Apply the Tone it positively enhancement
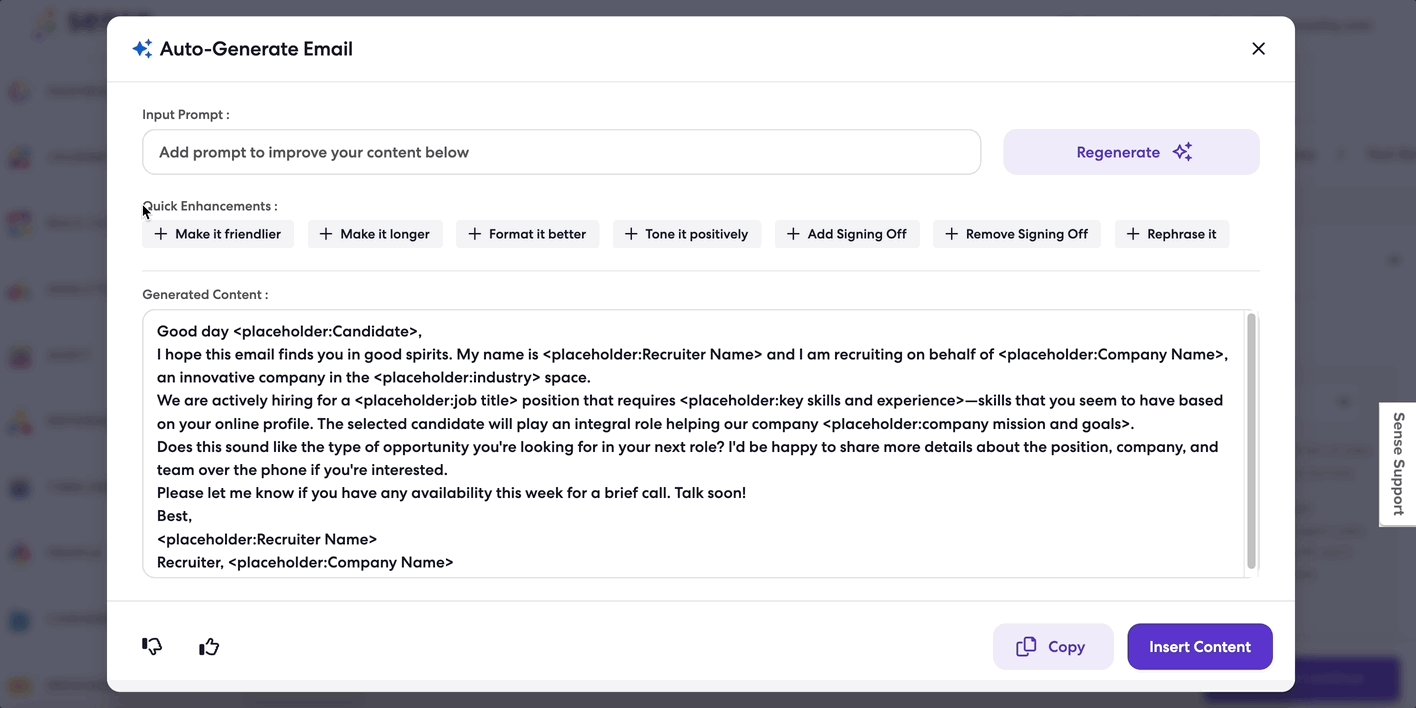1416x708 pixels. tap(687, 234)
